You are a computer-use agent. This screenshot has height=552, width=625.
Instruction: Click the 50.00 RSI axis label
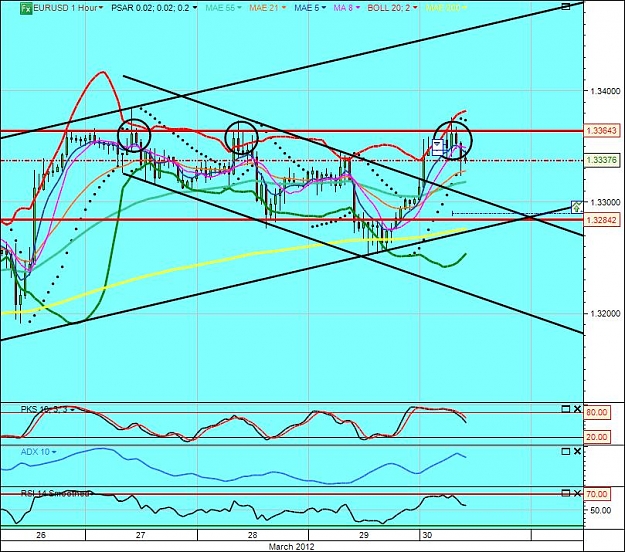click(x=600, y=510)
